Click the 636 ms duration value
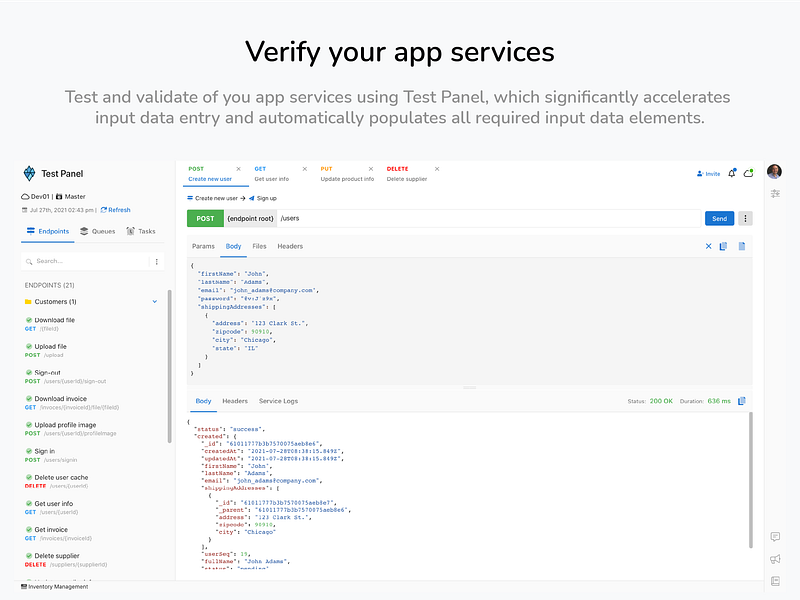 tap(719, 401)
